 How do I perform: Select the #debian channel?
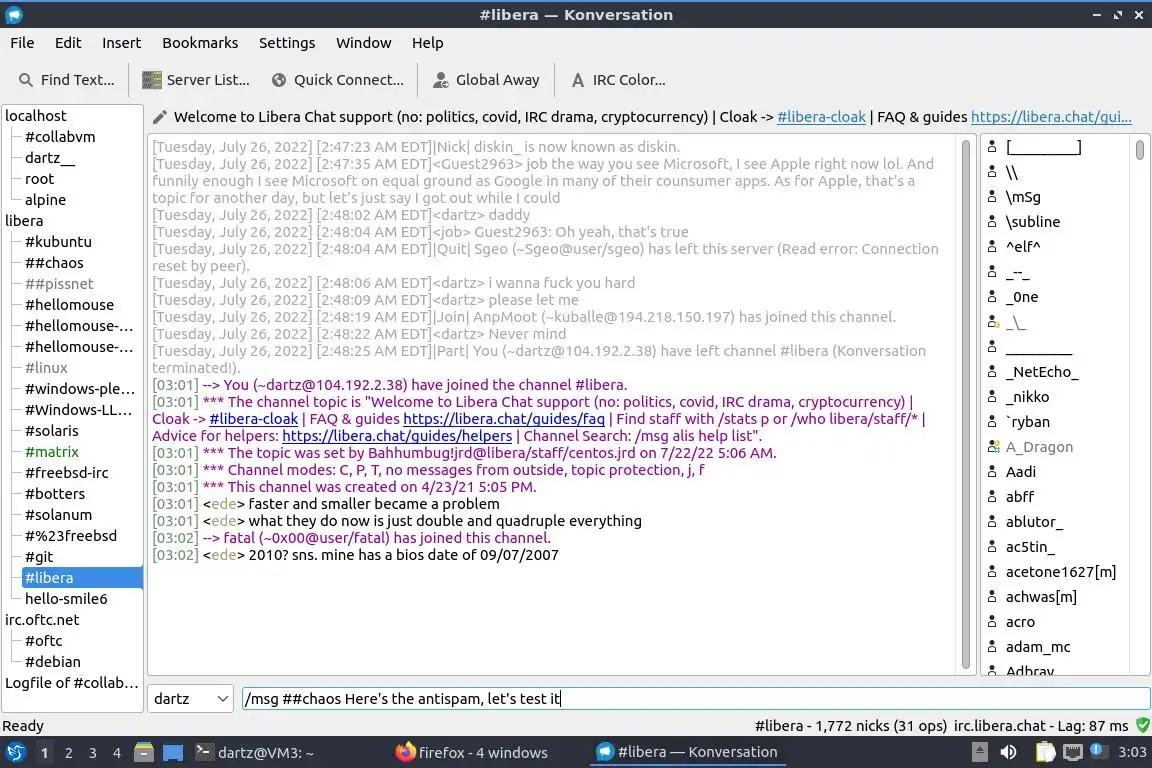(53, 662)
